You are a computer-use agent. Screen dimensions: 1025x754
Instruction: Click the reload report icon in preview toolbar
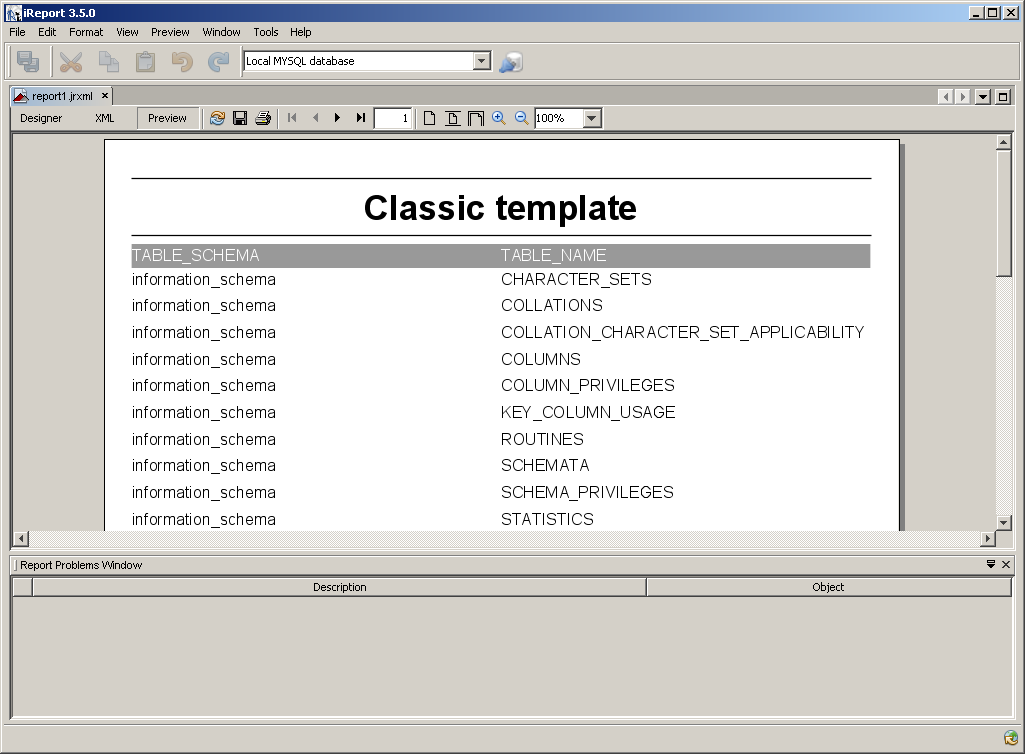point(217,118)
